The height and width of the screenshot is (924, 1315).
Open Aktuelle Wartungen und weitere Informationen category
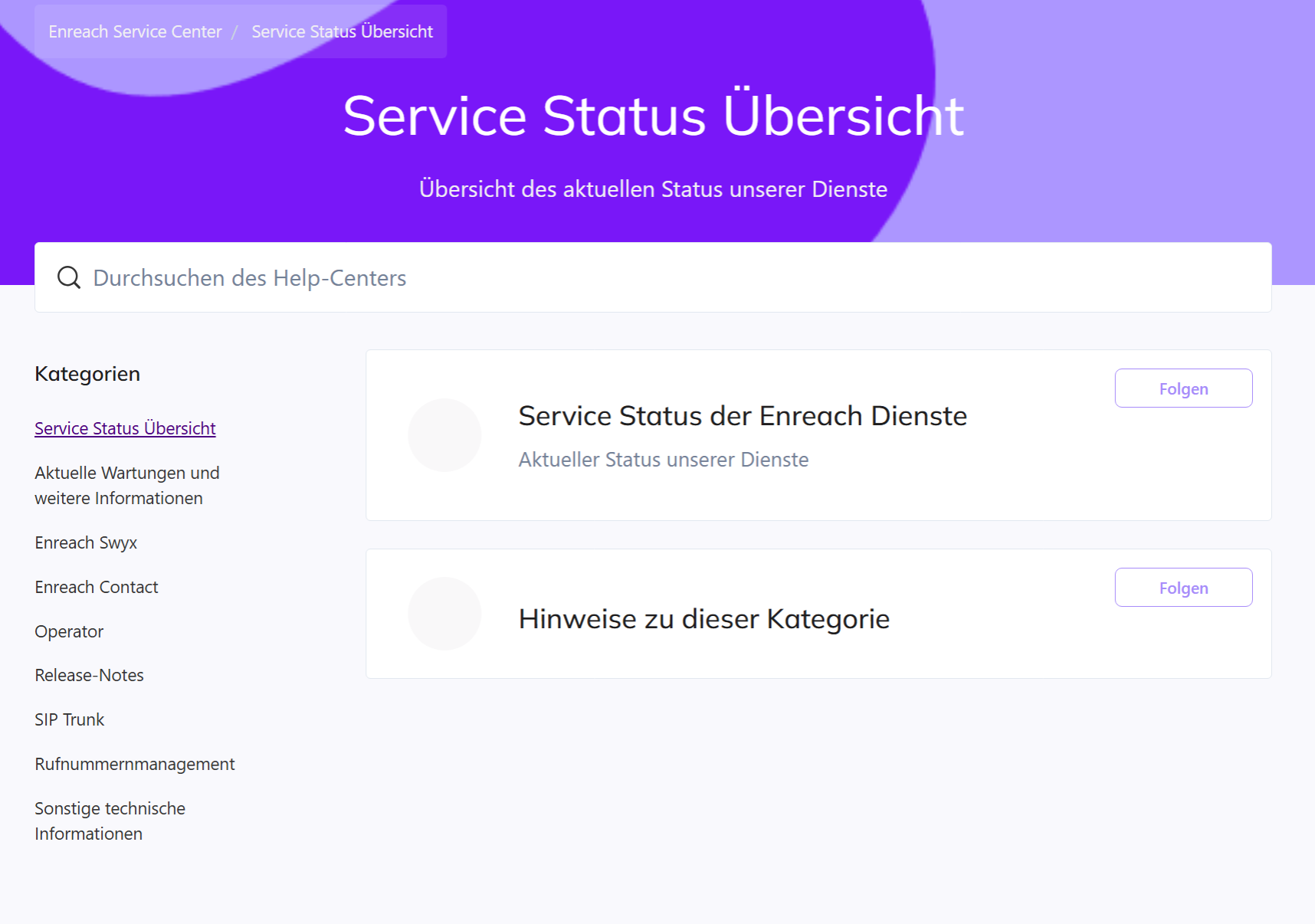pyautogui.click(x=127, y=486)
